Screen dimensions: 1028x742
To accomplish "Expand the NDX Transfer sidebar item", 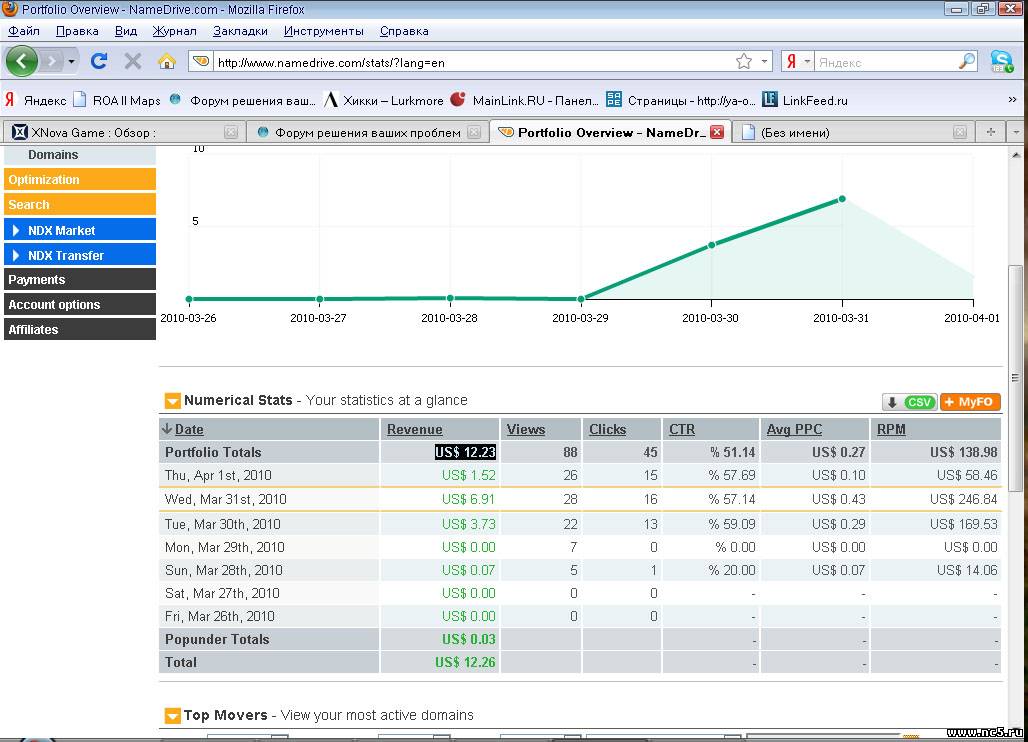I will 16,255.
